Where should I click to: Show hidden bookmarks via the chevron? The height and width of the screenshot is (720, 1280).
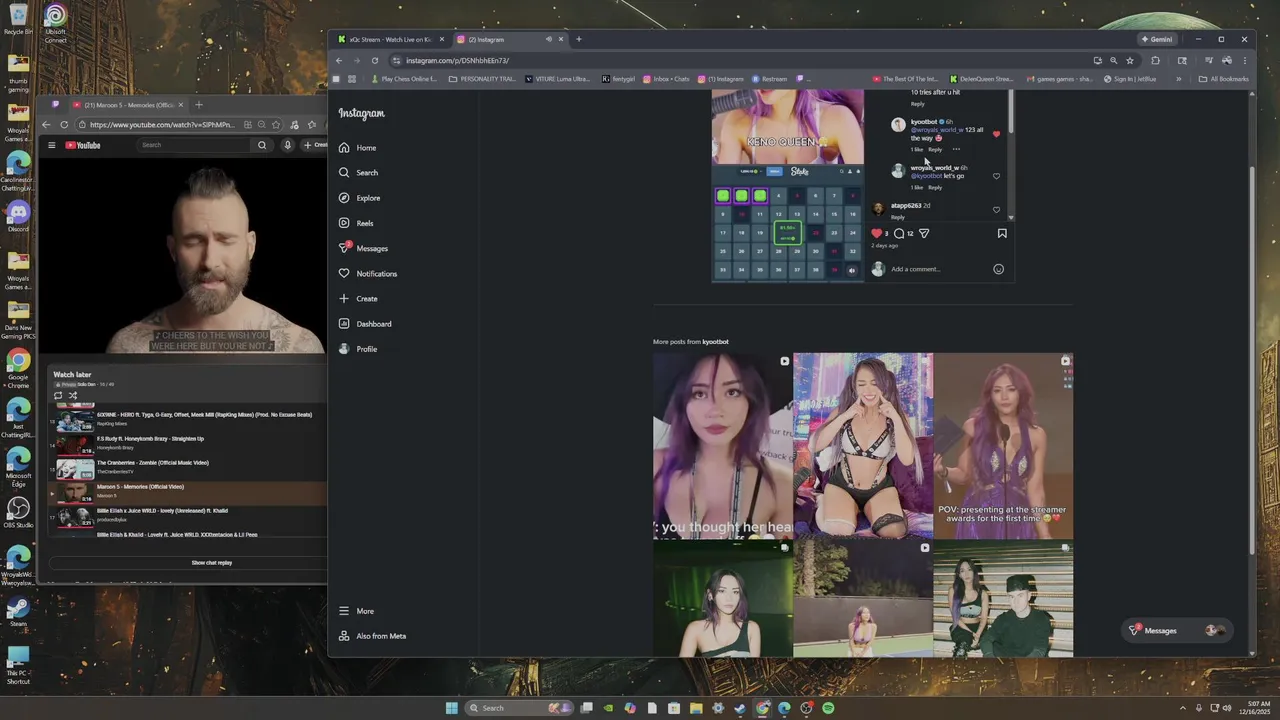[1178, 79]
